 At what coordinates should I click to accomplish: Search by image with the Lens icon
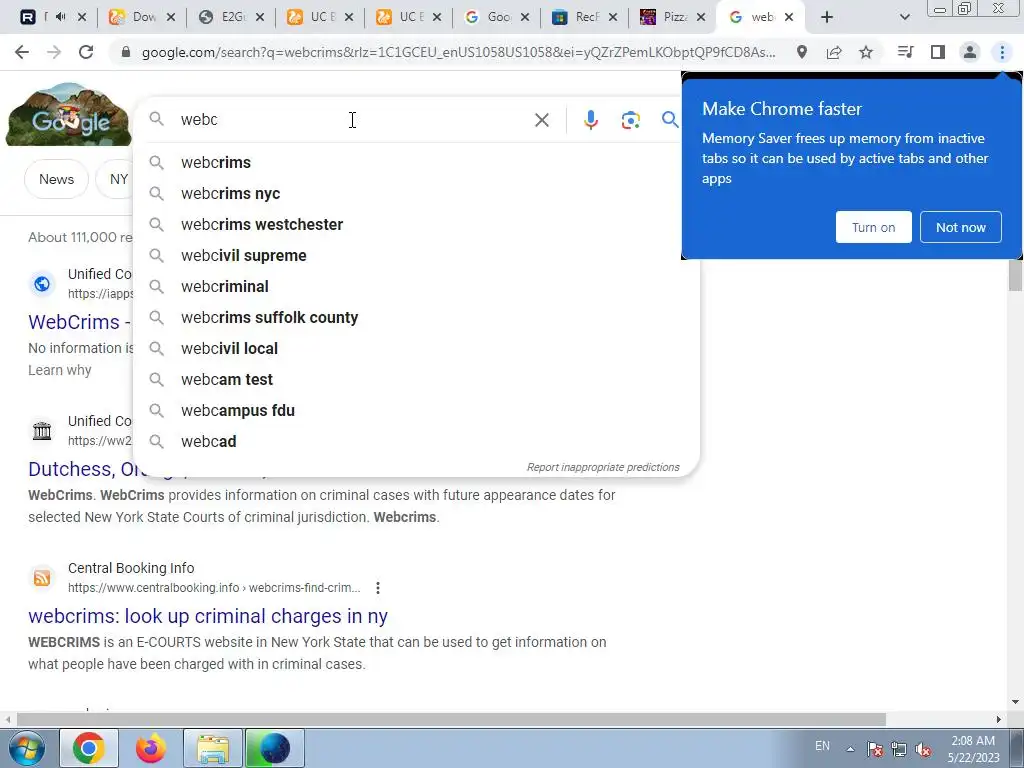[x=630, y=120]
